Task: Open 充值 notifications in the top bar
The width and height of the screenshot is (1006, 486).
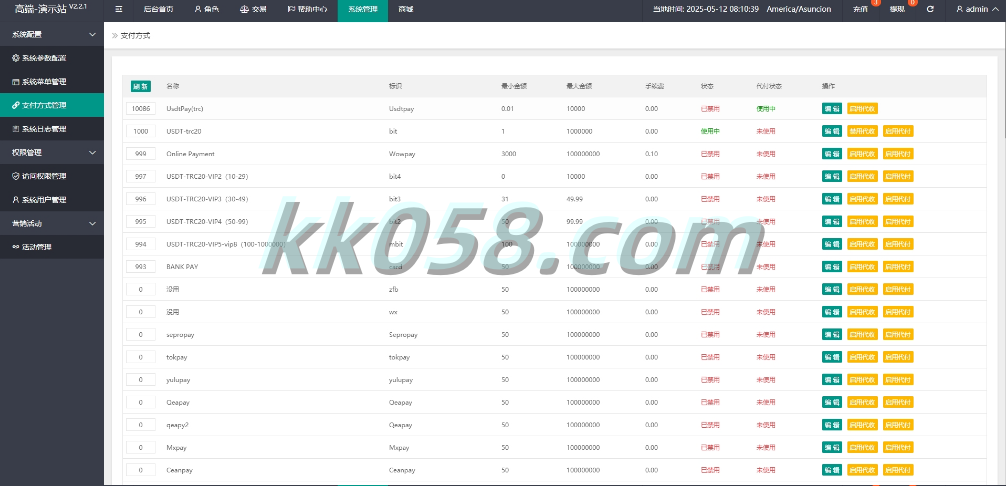Action: tap(860, 10)
